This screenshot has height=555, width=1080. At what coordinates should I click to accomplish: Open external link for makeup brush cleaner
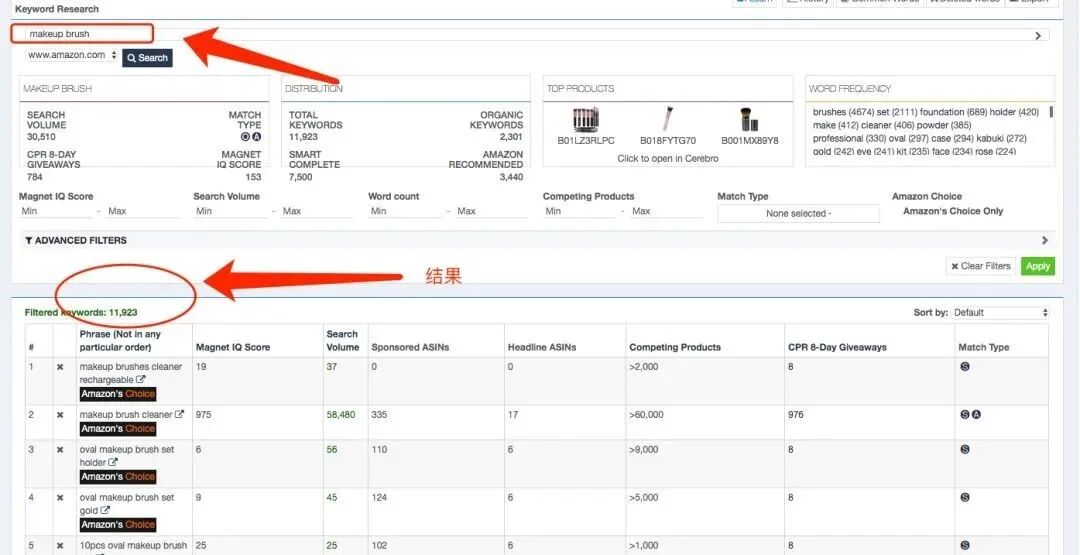[179, 415]
